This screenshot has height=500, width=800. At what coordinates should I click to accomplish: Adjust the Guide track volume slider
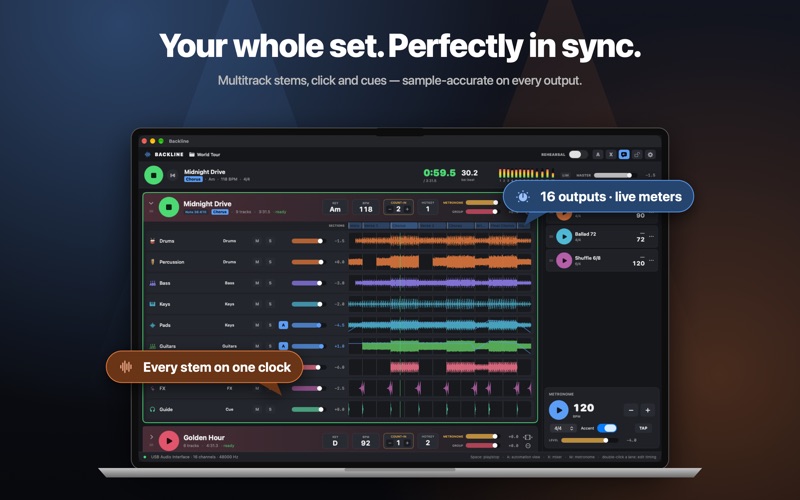(308, 409)
